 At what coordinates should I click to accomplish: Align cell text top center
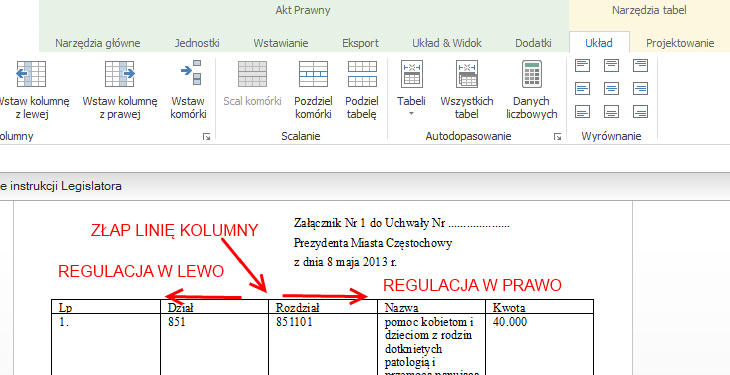click(611, 65)
